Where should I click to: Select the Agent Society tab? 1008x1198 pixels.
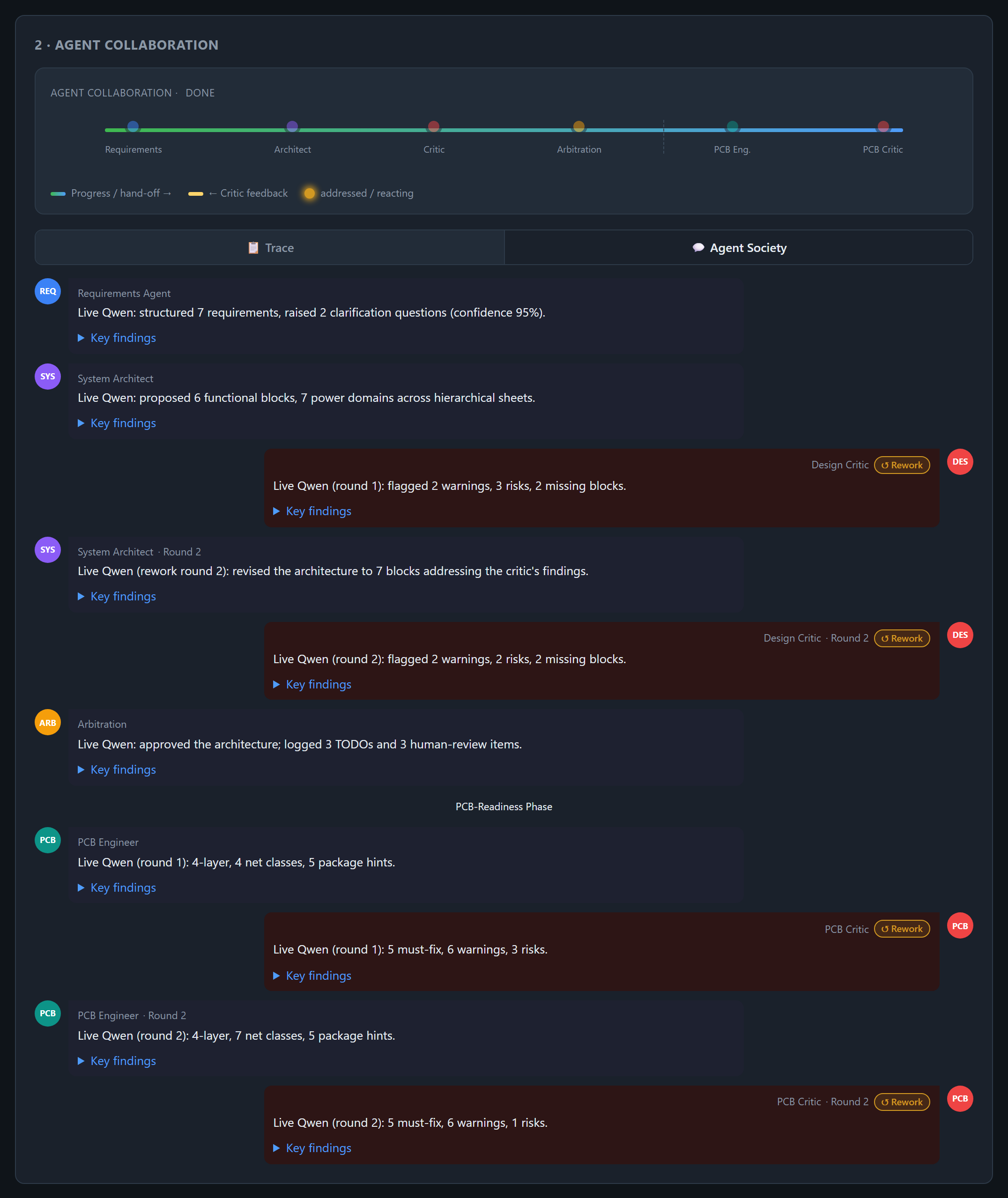pyautogui.click(x=738, y=247)
